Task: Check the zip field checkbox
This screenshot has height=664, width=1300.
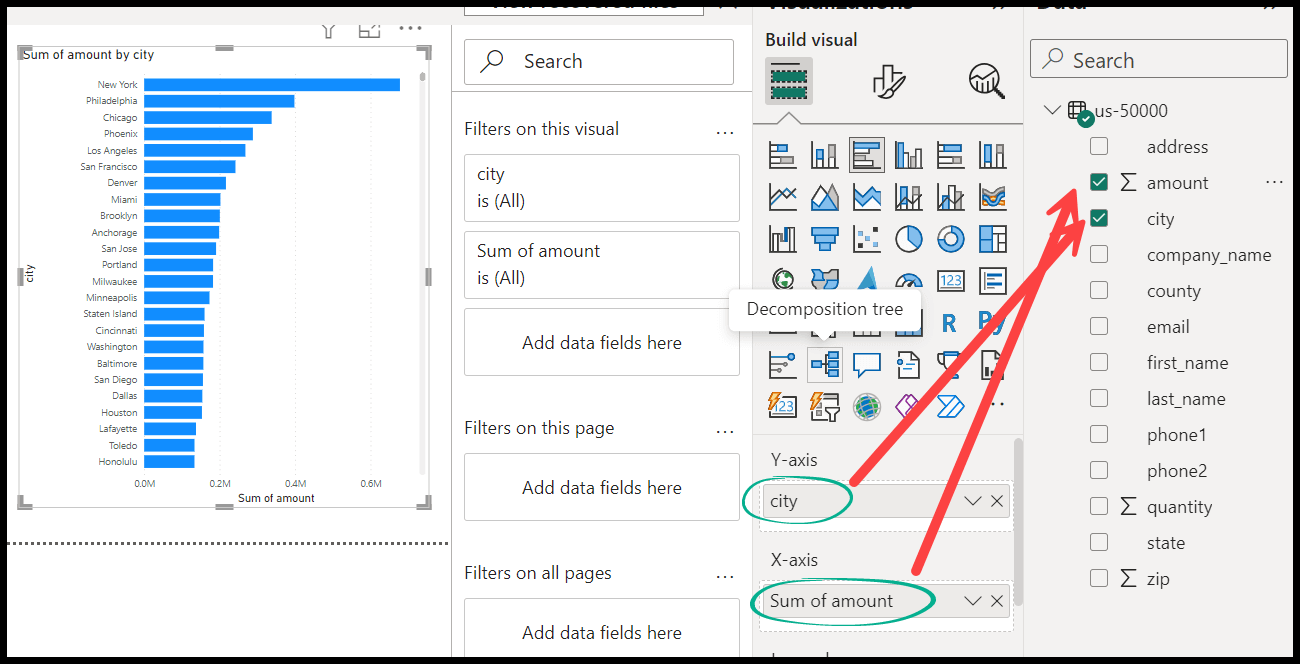Action: [x=1099, y=578]
